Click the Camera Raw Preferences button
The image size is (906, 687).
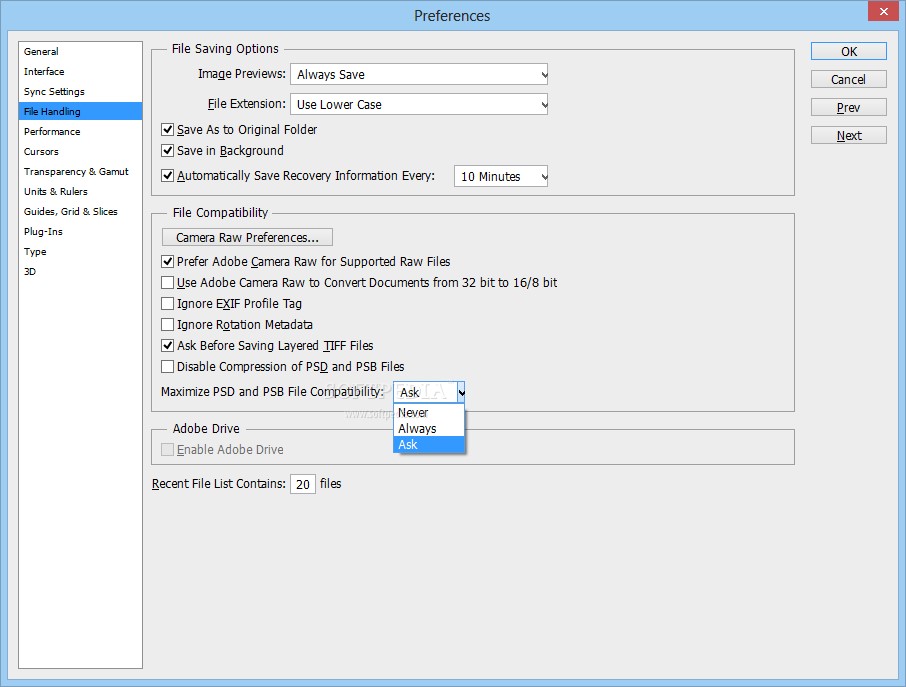pos(247,237)
